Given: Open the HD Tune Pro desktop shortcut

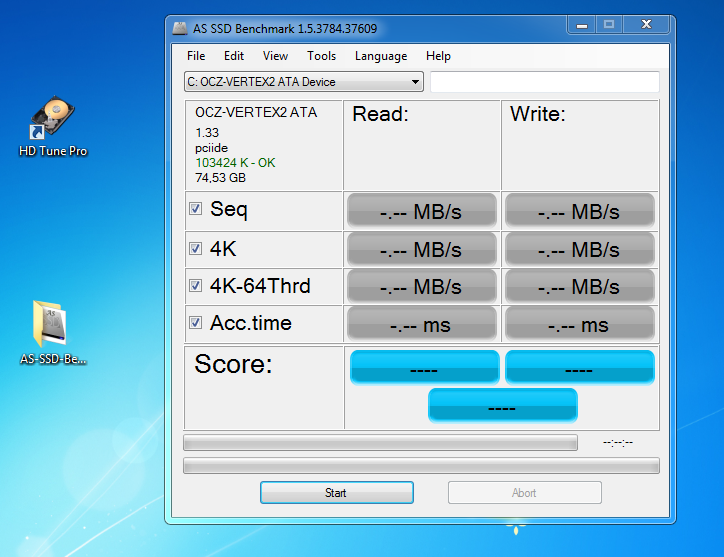Looking at the screenshot, I should [x=52, y=126].
